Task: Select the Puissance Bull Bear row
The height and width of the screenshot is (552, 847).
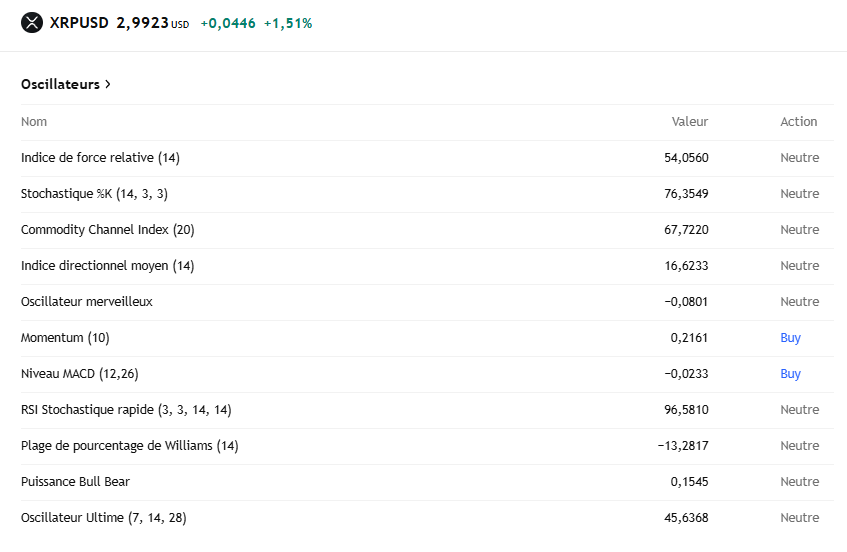Action: coord(75,482)
